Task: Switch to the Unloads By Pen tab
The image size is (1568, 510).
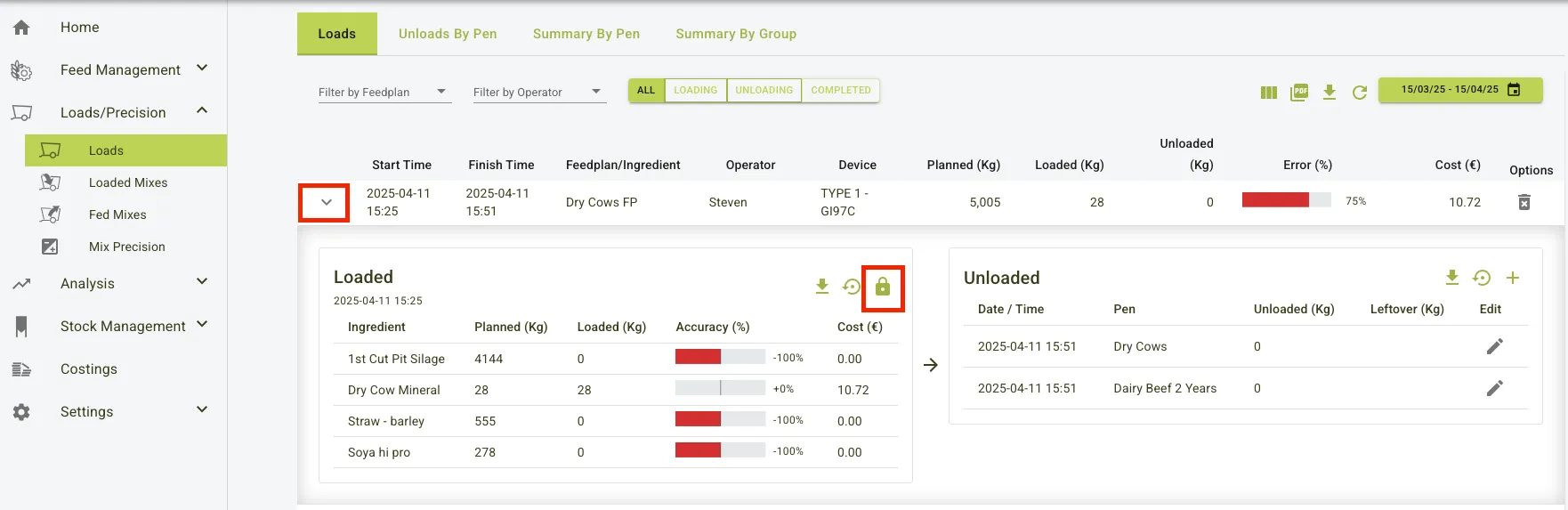Action: [448, 34]
